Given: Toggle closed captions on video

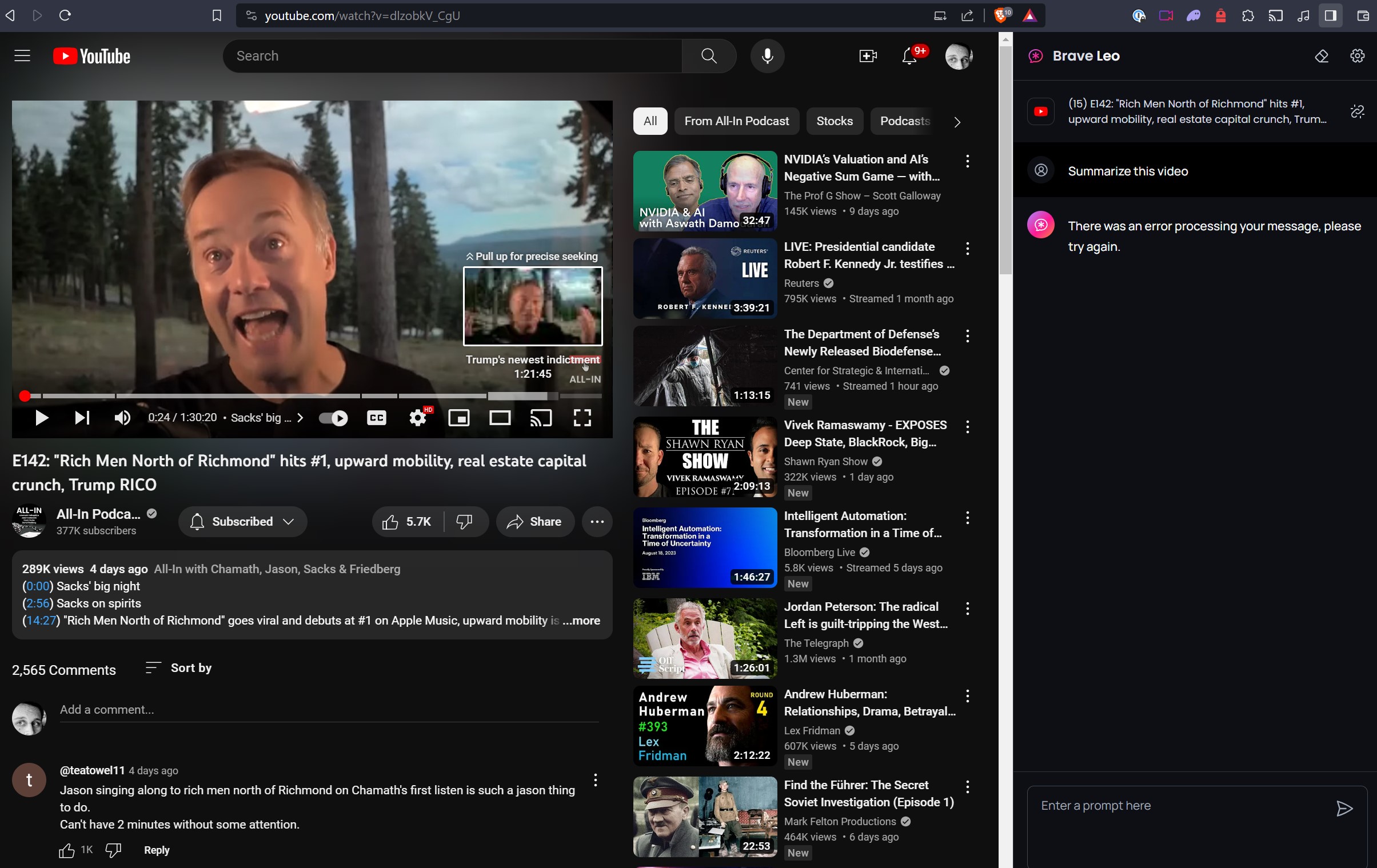Looking at the screenshot, I should (376, 418).
